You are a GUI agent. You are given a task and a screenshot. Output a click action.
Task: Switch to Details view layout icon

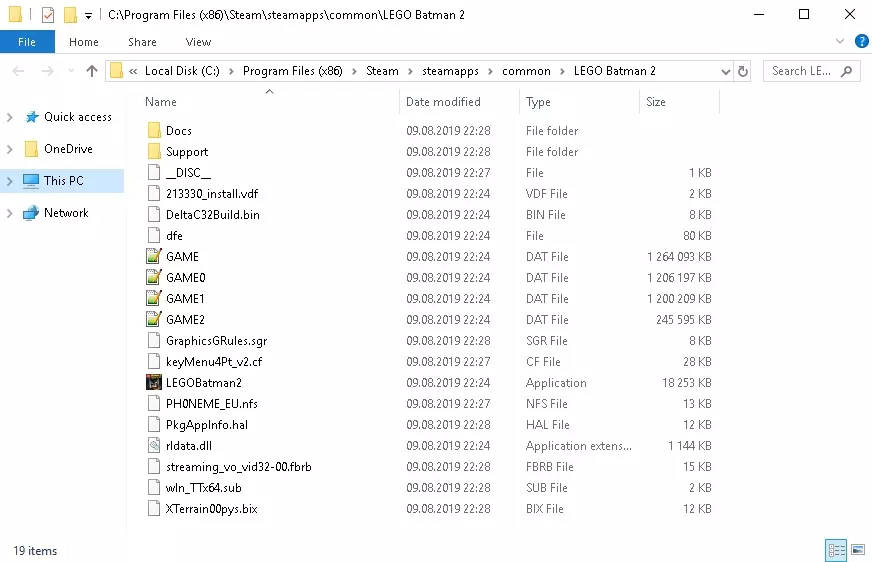point(836,550)
